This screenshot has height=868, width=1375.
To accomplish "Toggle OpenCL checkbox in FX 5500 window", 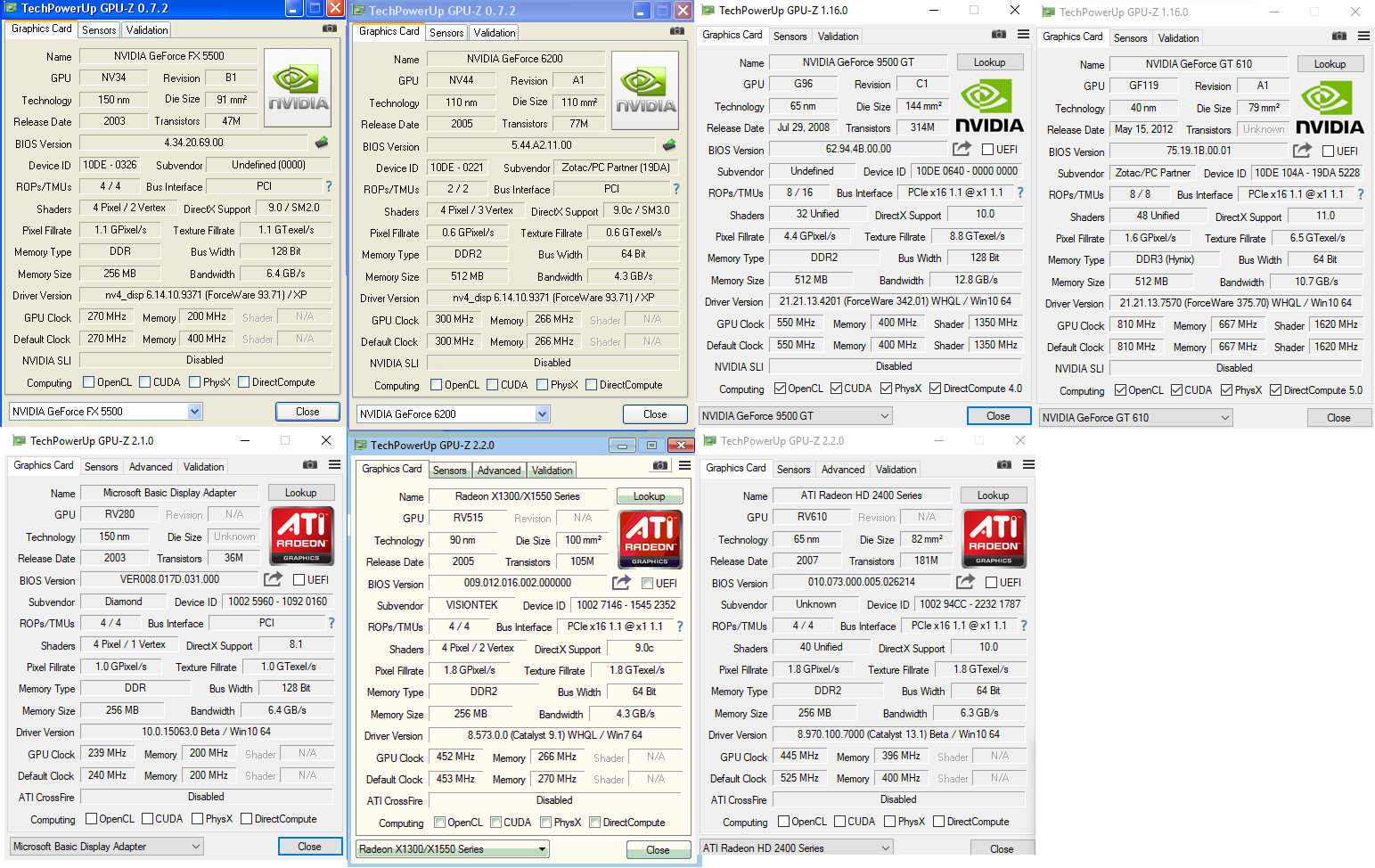I will [88, 382].
